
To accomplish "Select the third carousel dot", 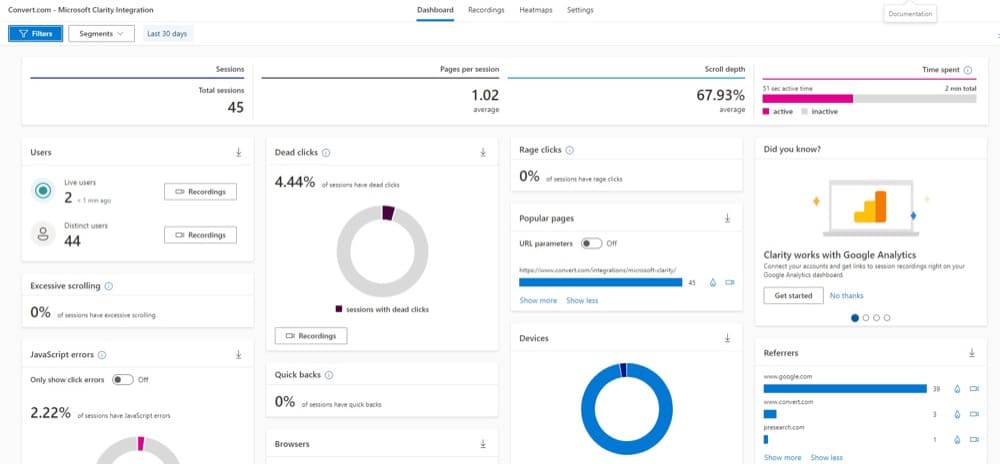I will (x=876, y=317).
